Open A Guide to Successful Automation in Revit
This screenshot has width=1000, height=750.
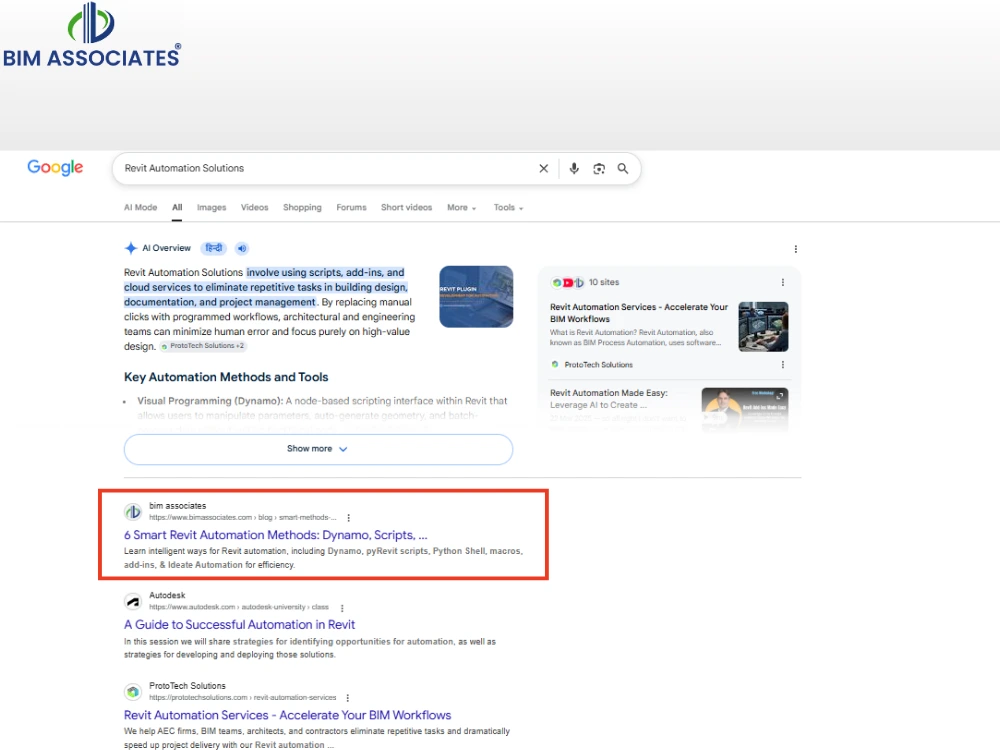click(x=239, y=624)
